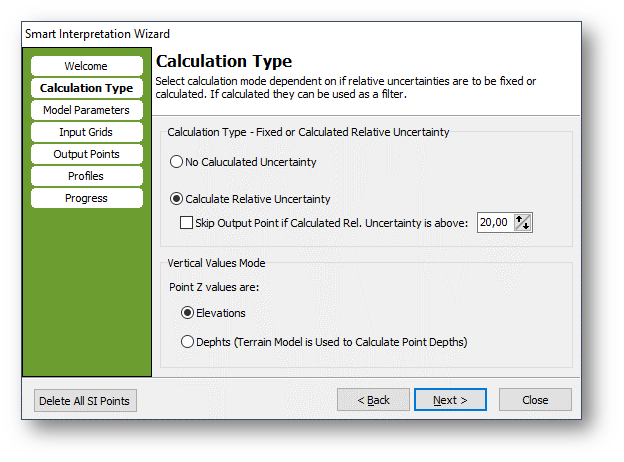Choose Elevations for Point Z values
624x462 pixels.
click(x=187, y=313)
